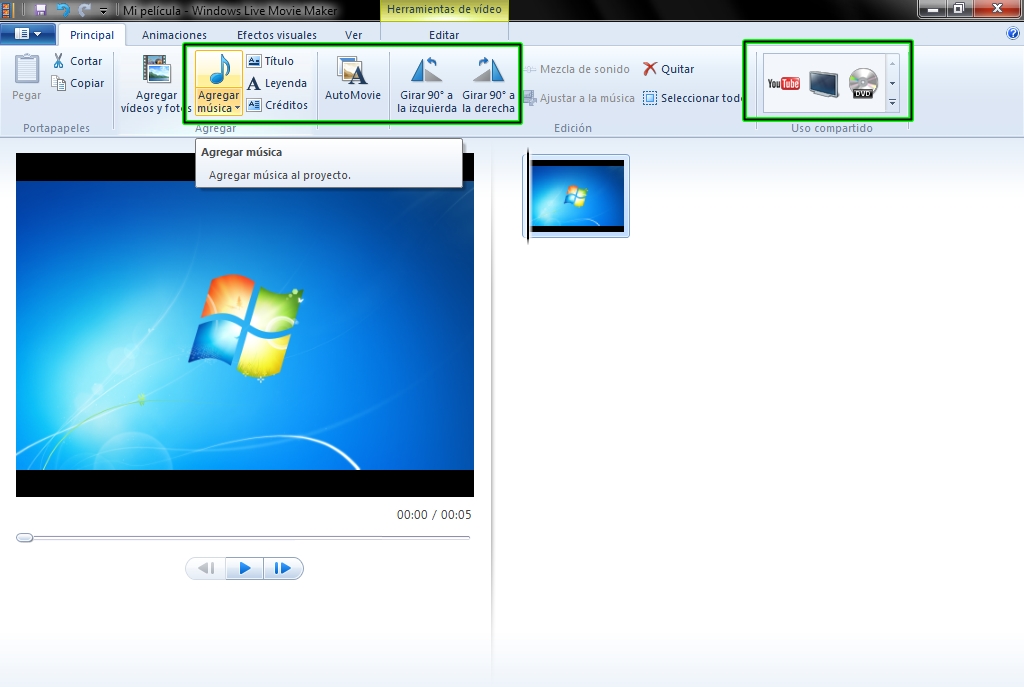Click the Movie Maker title bar app icon
This screenshot has width=1024, height=687.
pyautogui.click(x=7, y=10)
